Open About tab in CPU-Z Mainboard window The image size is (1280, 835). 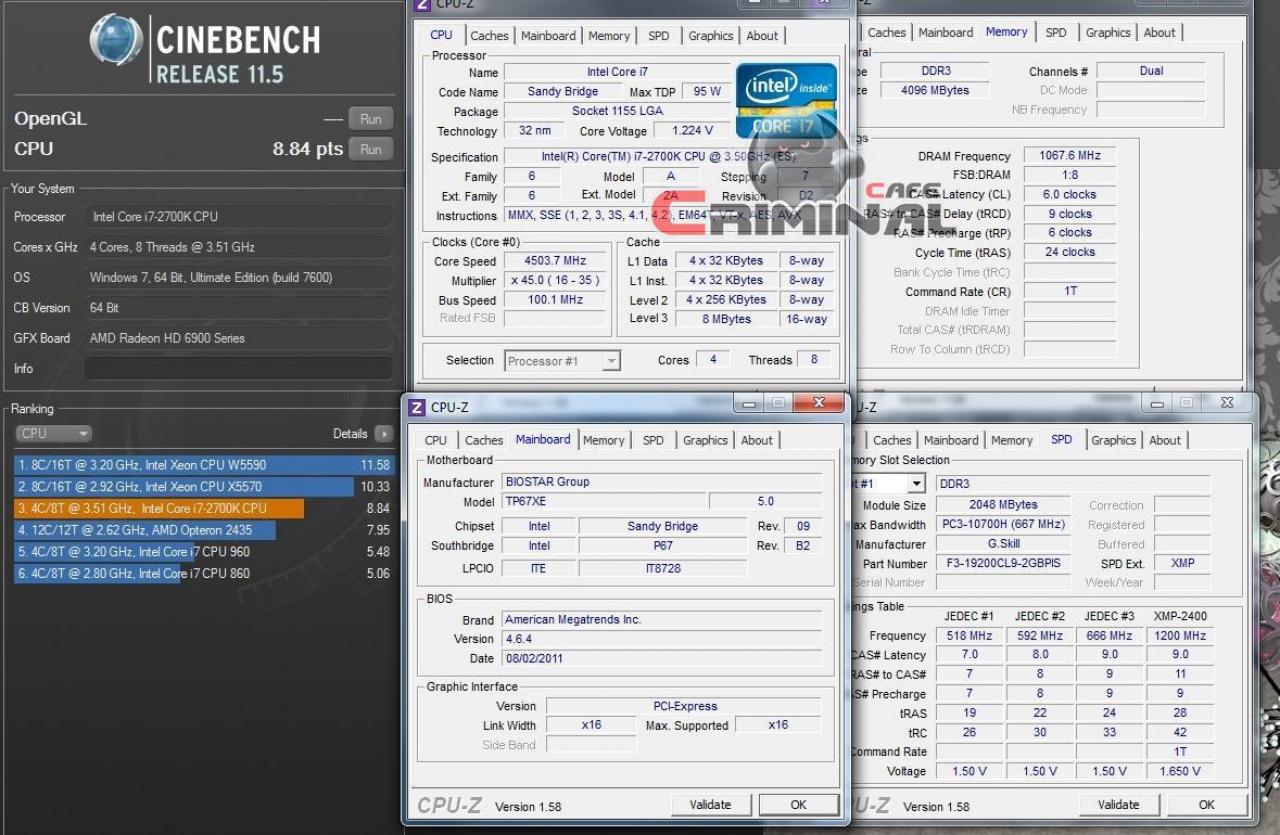[x=757, y=440]
